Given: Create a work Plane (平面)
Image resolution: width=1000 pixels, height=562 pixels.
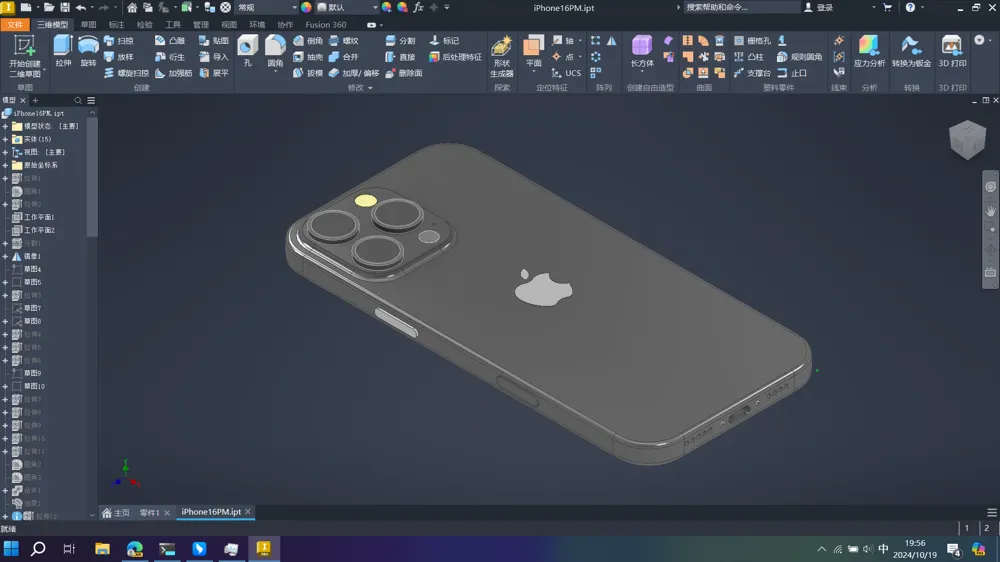Looking at the screenshot, I should click(533, 52).
